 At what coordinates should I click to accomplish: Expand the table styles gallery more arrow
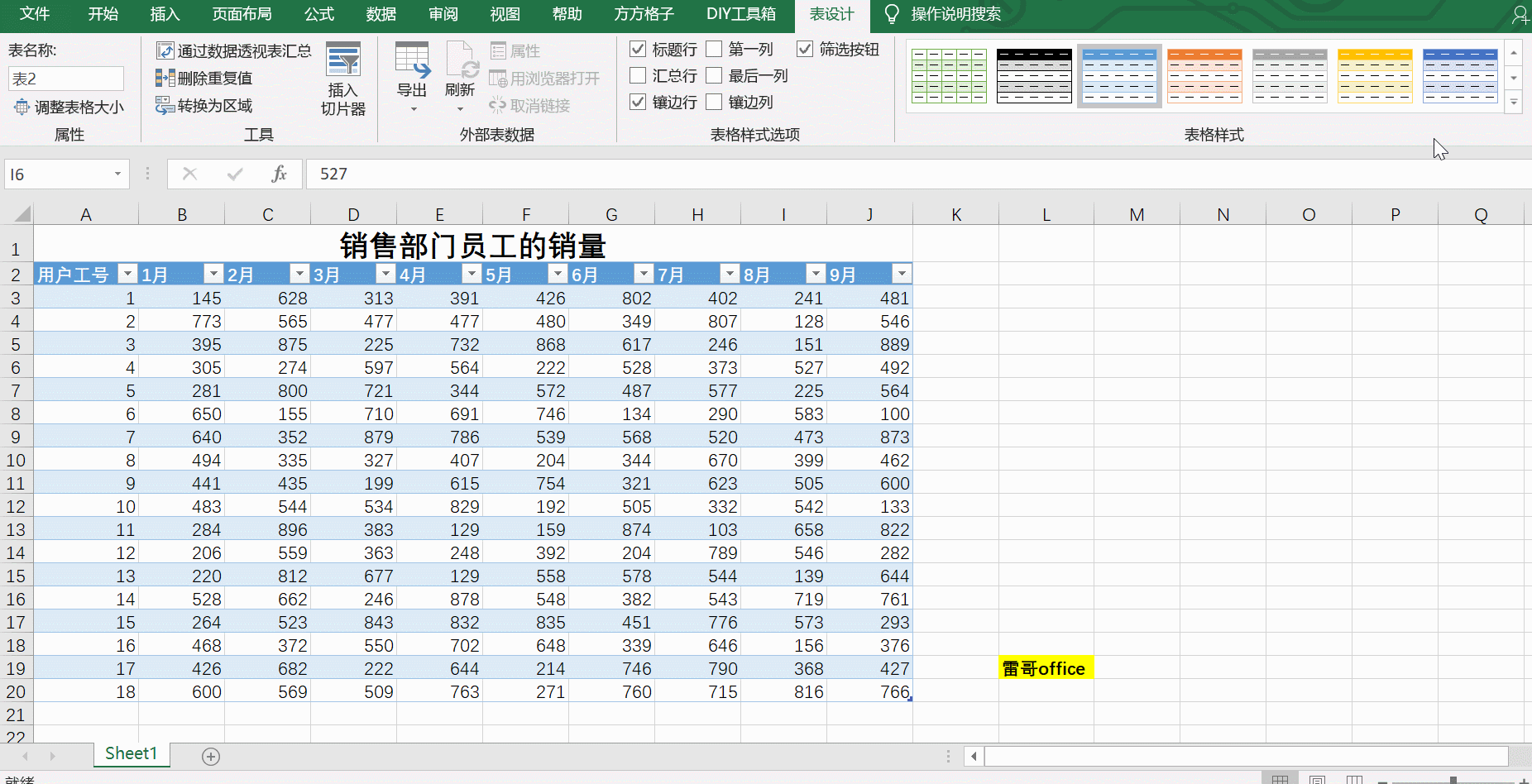(1514, 103)
